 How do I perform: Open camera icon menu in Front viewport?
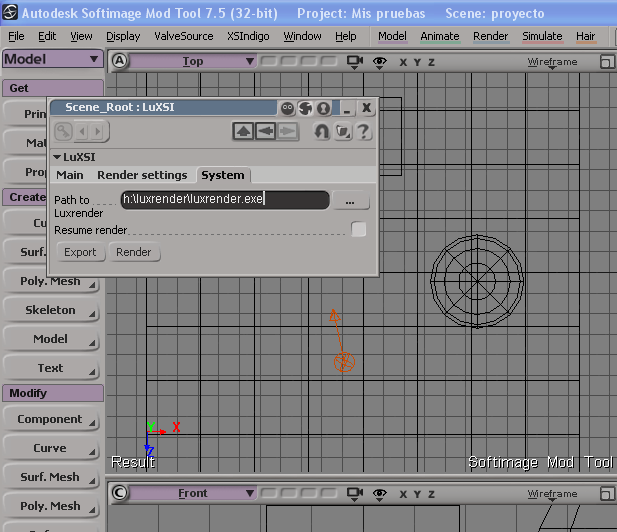coord(355,493)
